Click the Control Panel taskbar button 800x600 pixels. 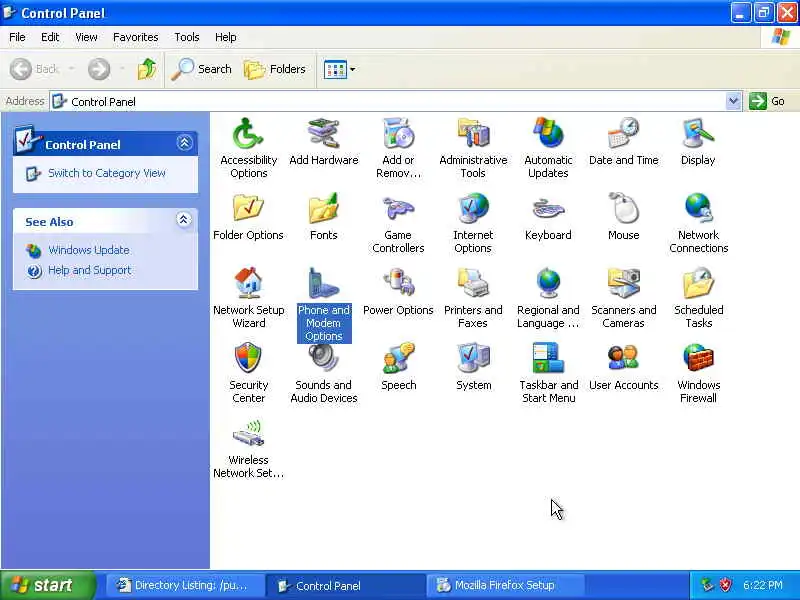click(345, 585)
